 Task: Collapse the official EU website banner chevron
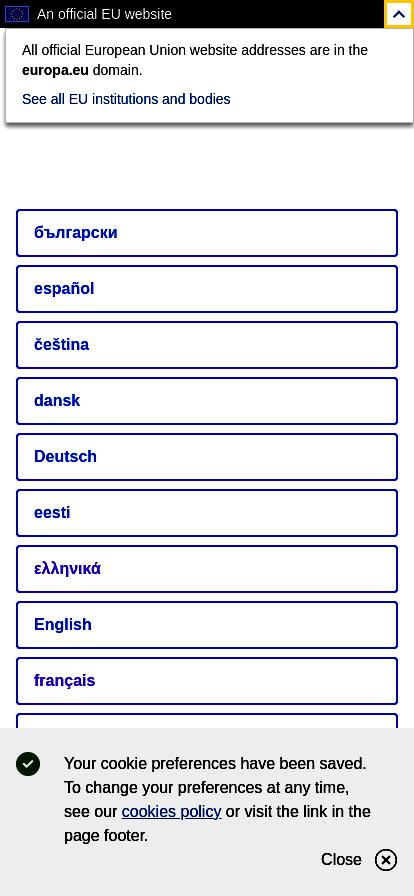398,14
